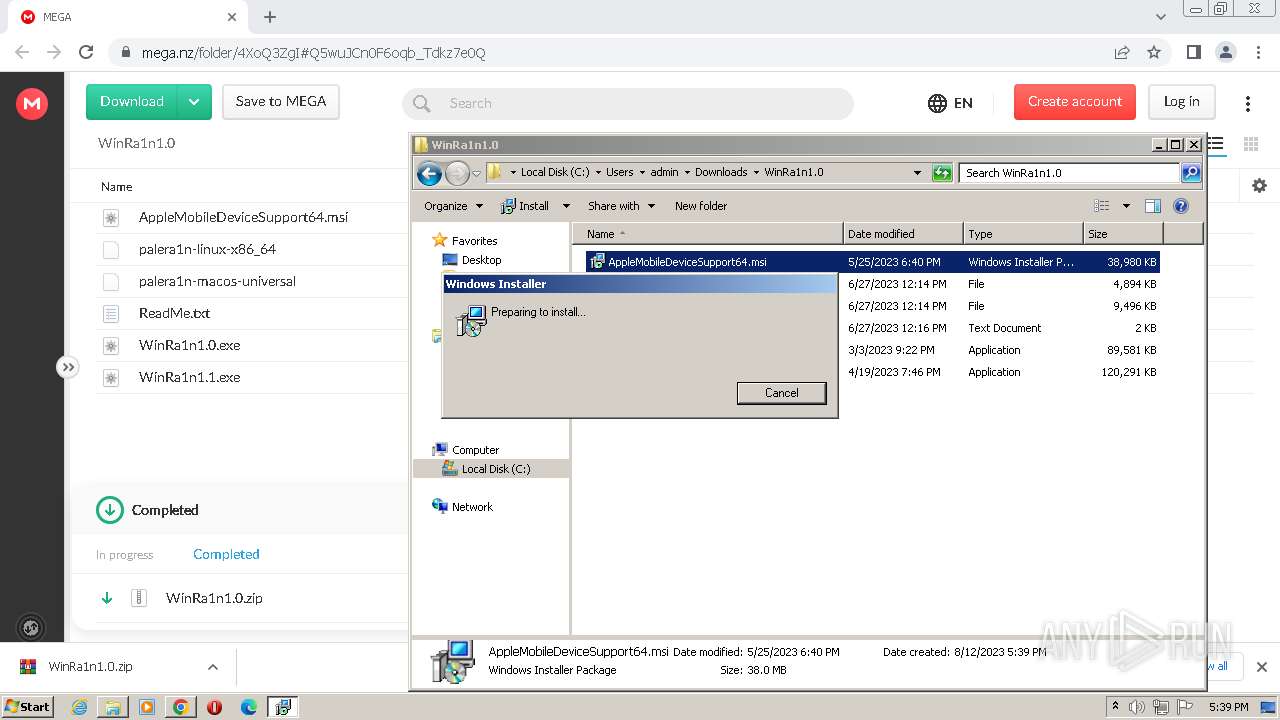Click Explorer's Back arrow button
The width and height of the screenshot is (1280, 720).
[x=429, y=174]
